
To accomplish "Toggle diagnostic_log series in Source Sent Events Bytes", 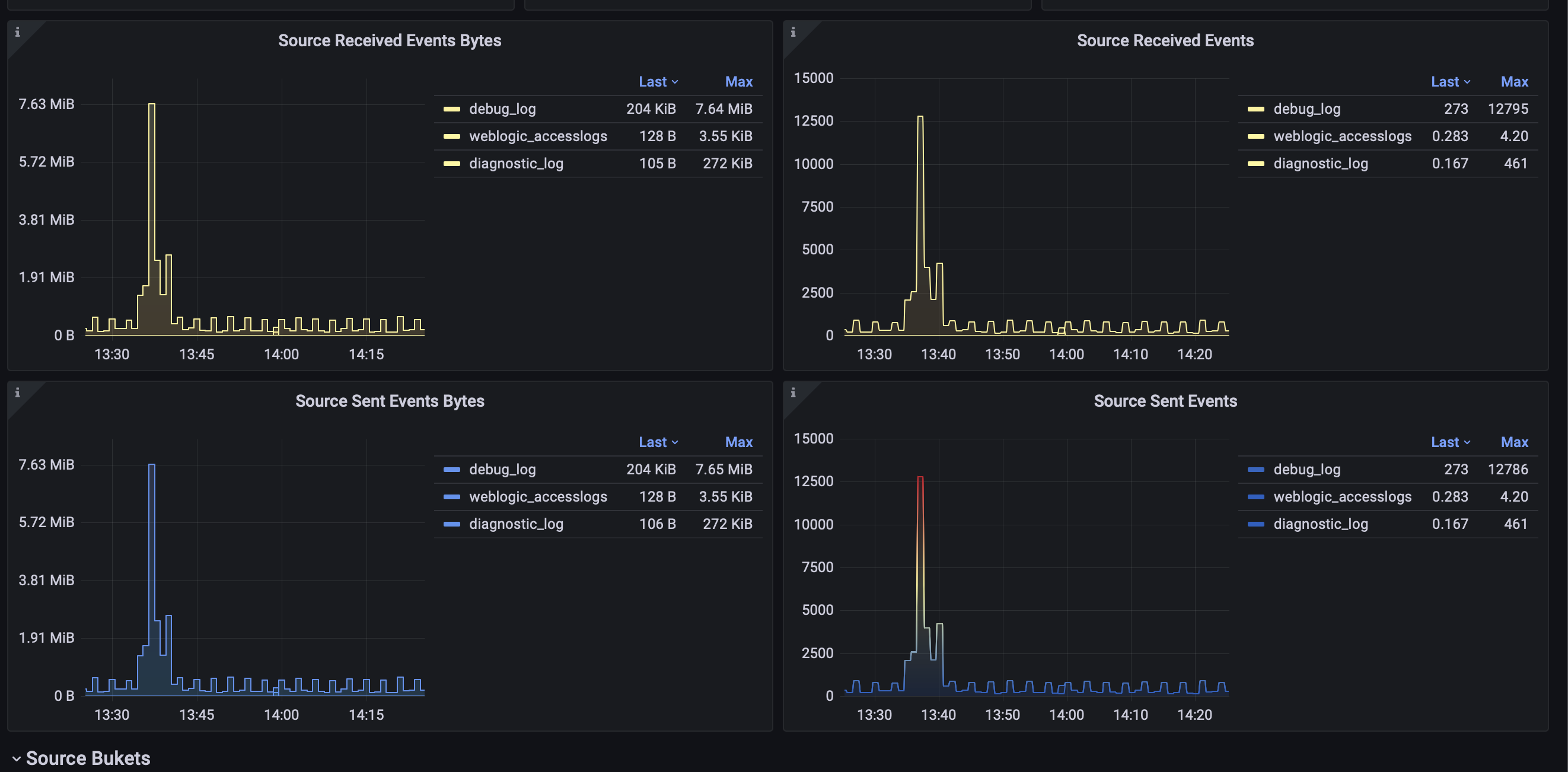I will coord(515,524).
